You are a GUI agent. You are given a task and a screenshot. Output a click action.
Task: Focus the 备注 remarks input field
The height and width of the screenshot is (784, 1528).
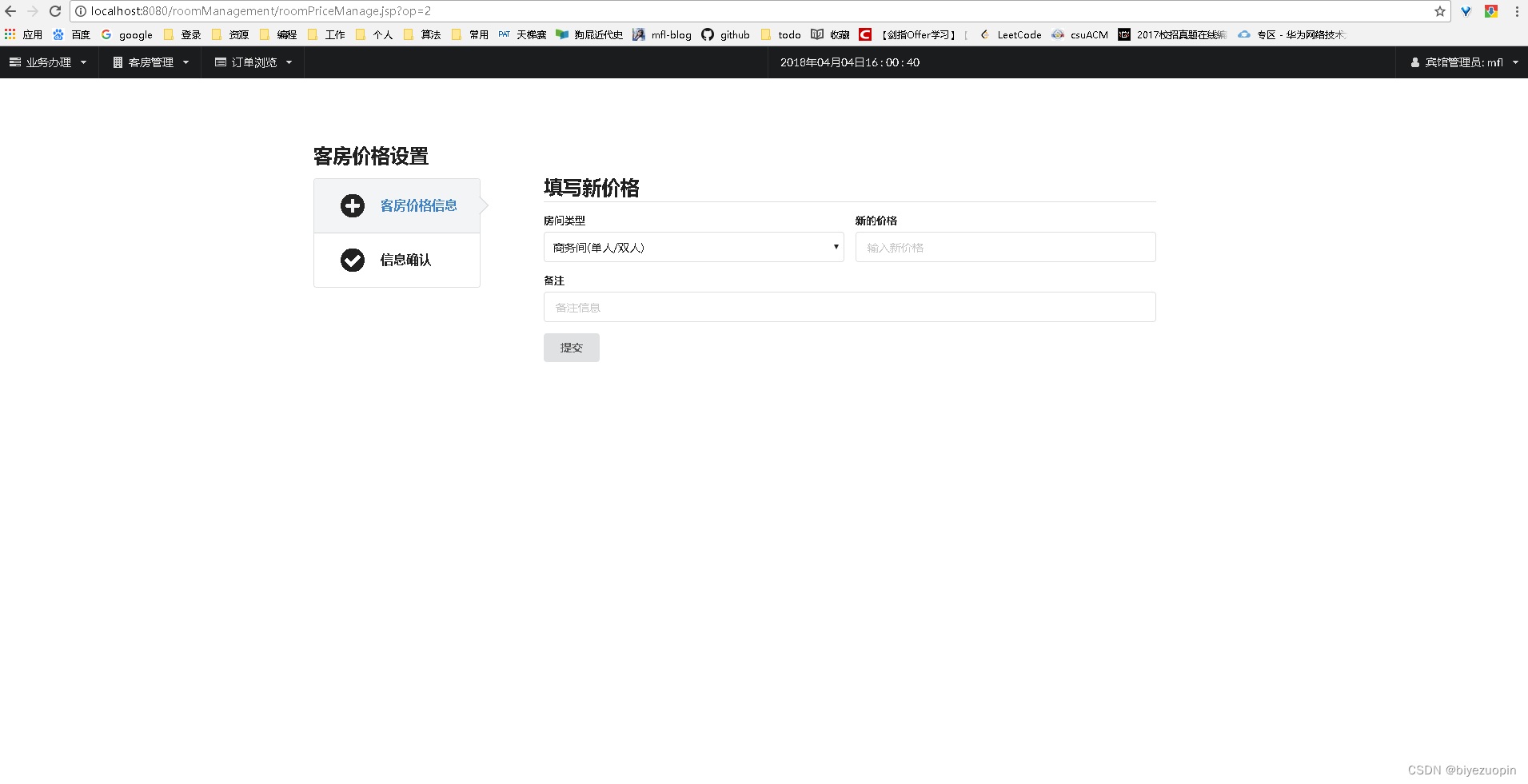849,307
